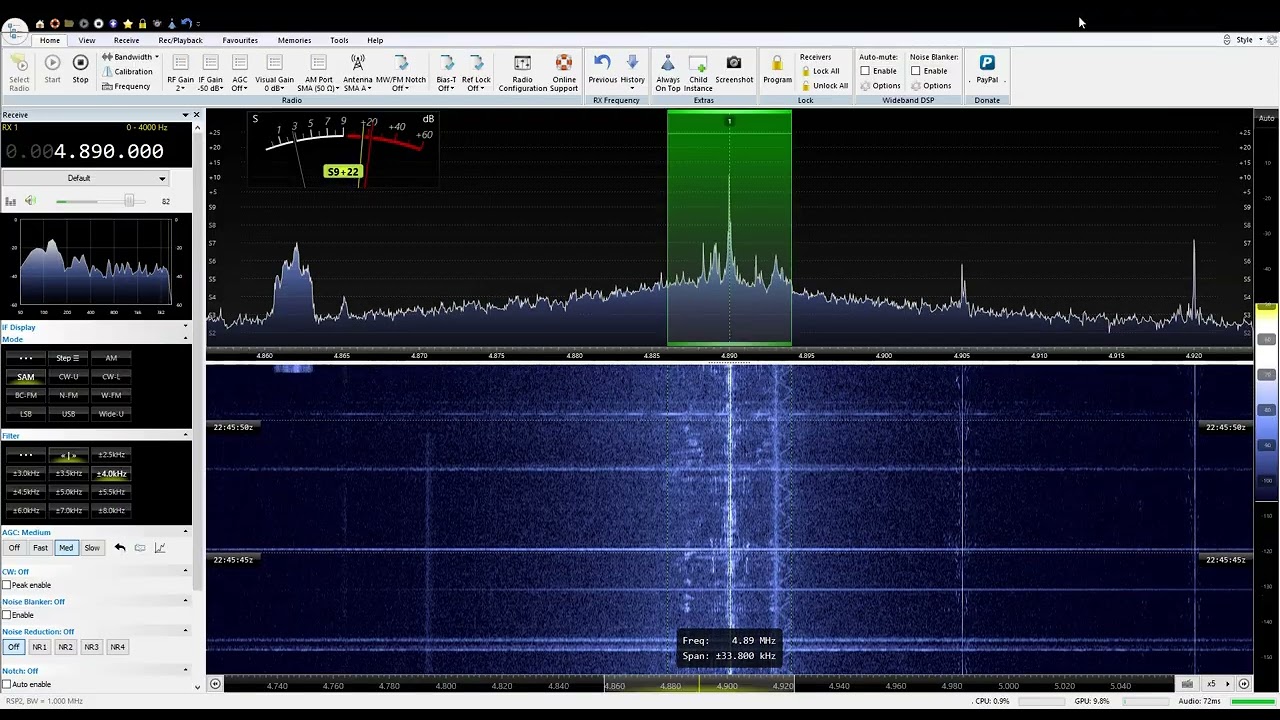Image resolution: width=1280 pixels, height=720 pixels.
Task: Switch to the Rec/Playback tab
Action: (x=180, y=40)
